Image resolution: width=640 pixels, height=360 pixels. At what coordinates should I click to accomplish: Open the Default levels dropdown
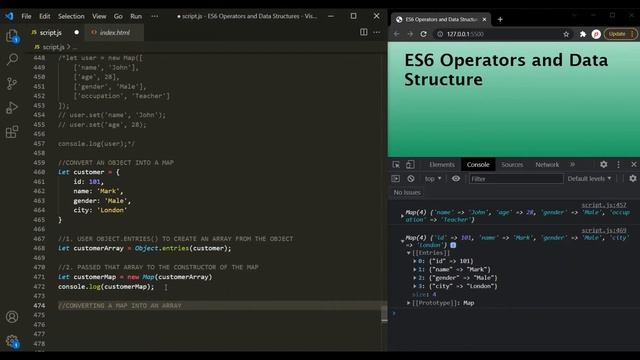point(589,179)
